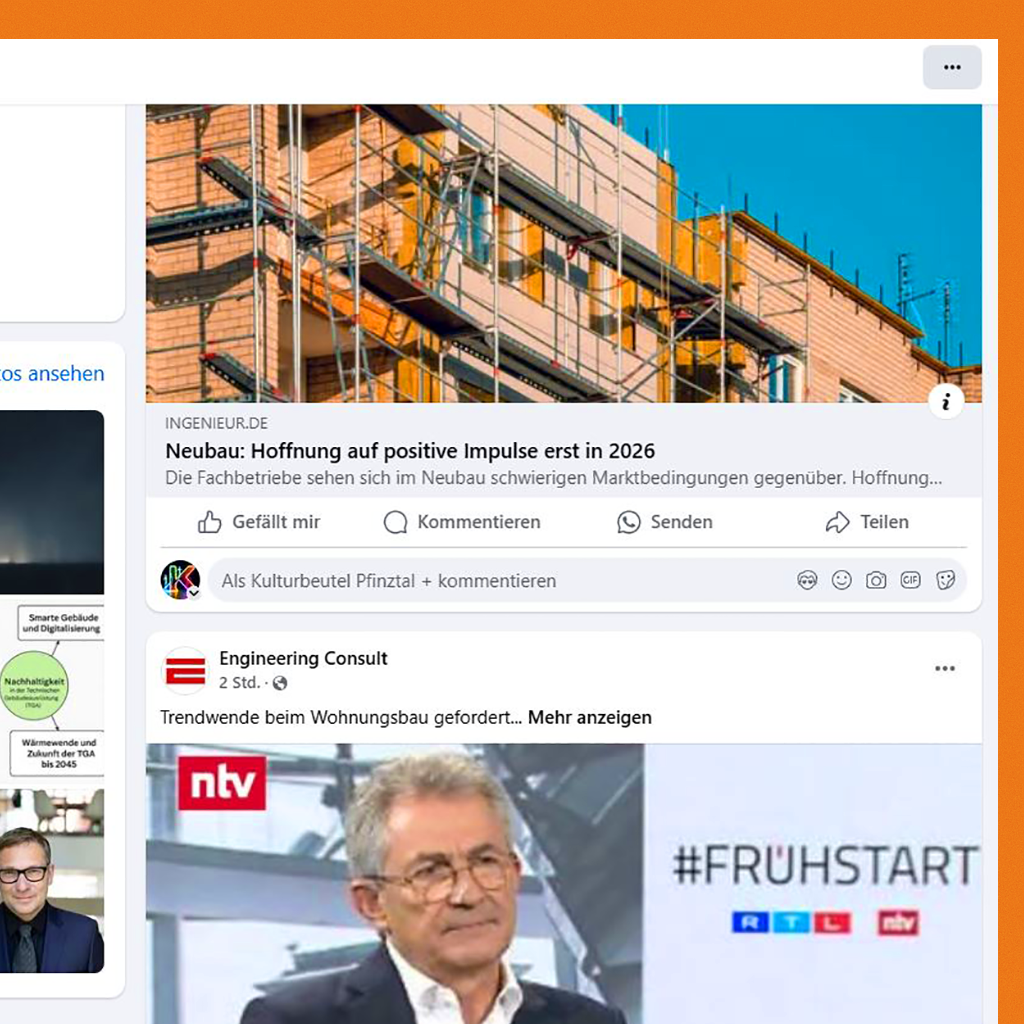Open the emoji picker in the comment box
This screenshot has width=1024, height=1024.
(x=841, y=580)
